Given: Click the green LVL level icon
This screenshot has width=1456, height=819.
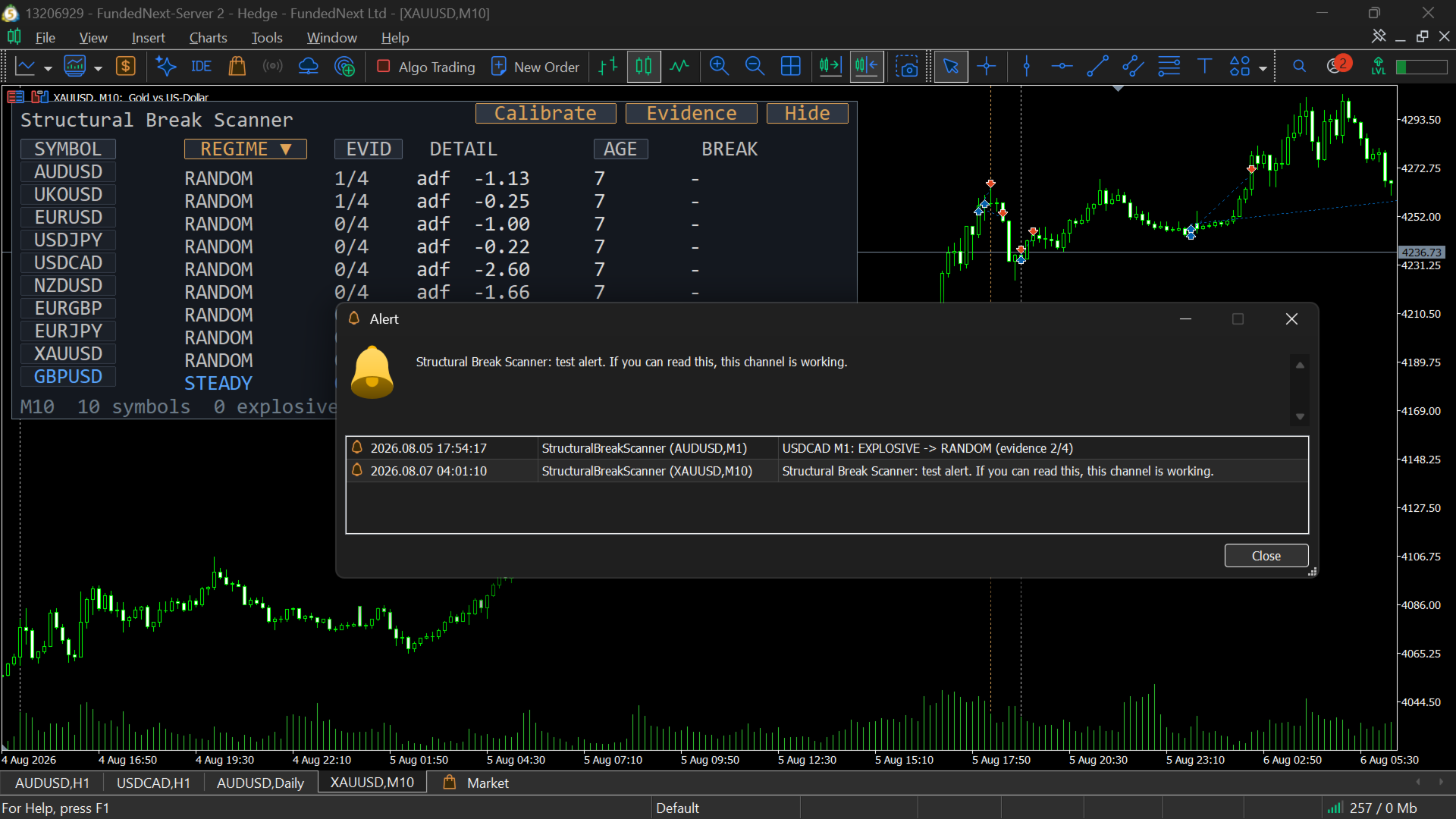Looking at the screenshot, I should pyautogui.click(x=1379, y=67).
